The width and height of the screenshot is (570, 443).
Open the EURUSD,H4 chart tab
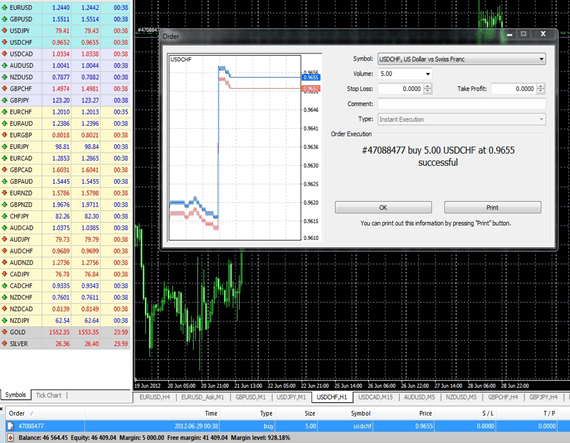(x=155, y=397)
